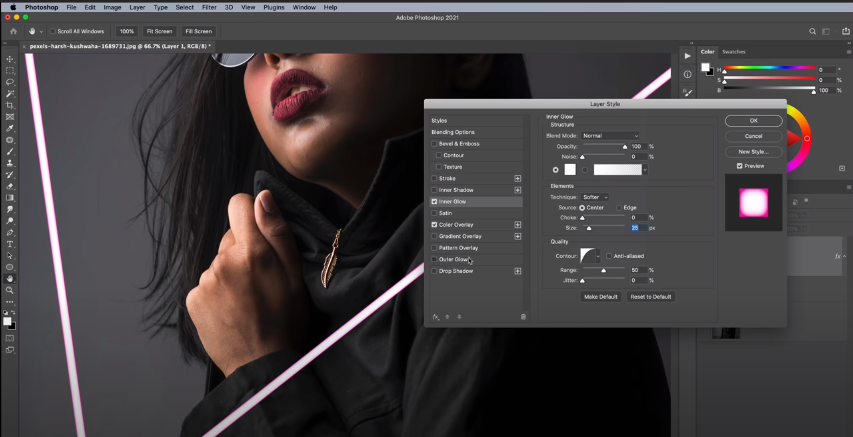This screenshot has height=437, width=853.
Task: Select the Crop tool
Action: coord(10,105)
